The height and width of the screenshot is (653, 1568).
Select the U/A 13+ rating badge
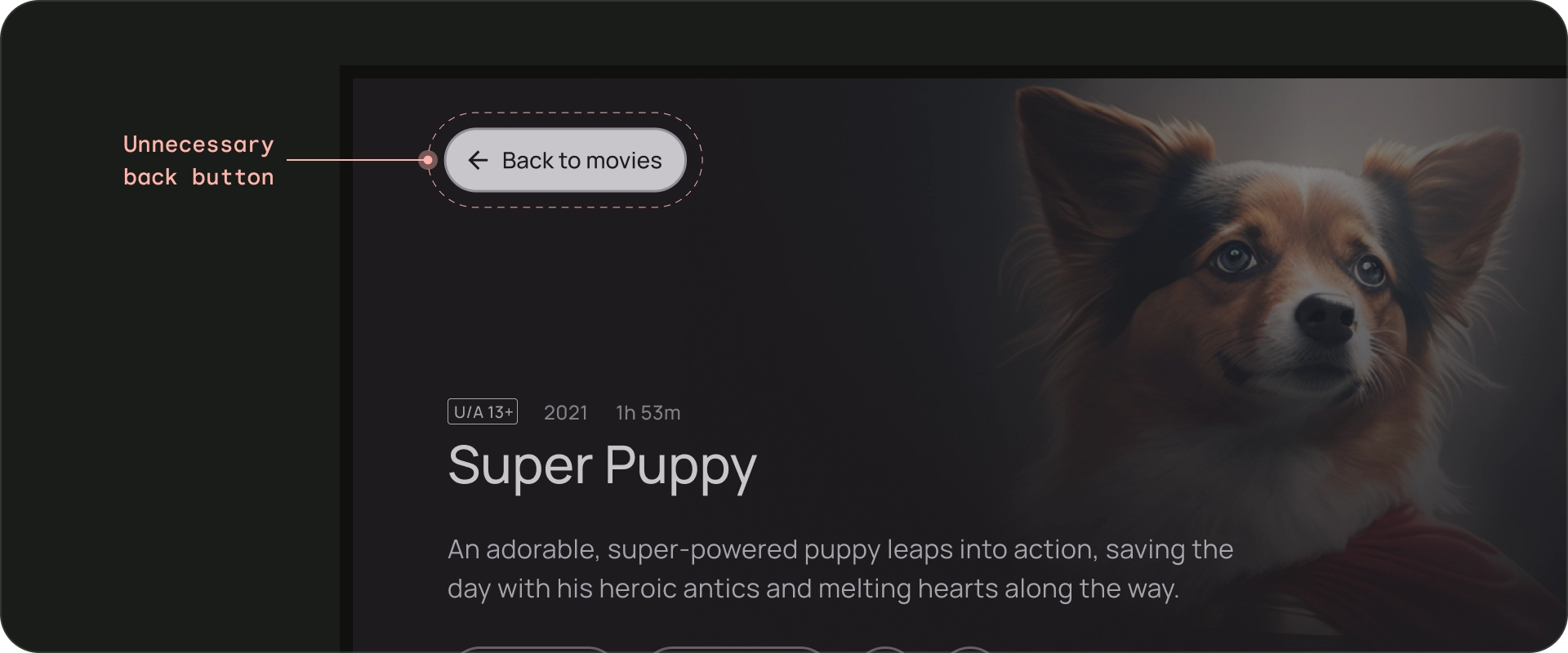click(x=483, y=412)
